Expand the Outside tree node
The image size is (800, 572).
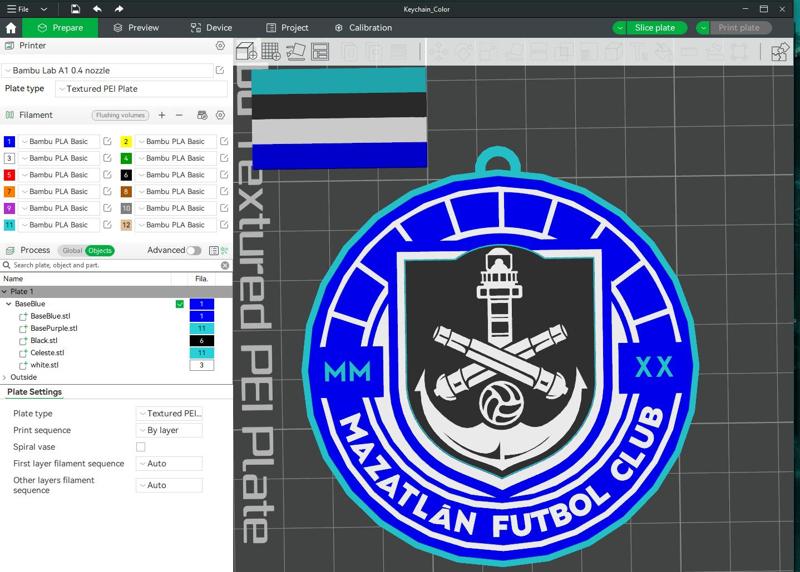pos(5,377)
